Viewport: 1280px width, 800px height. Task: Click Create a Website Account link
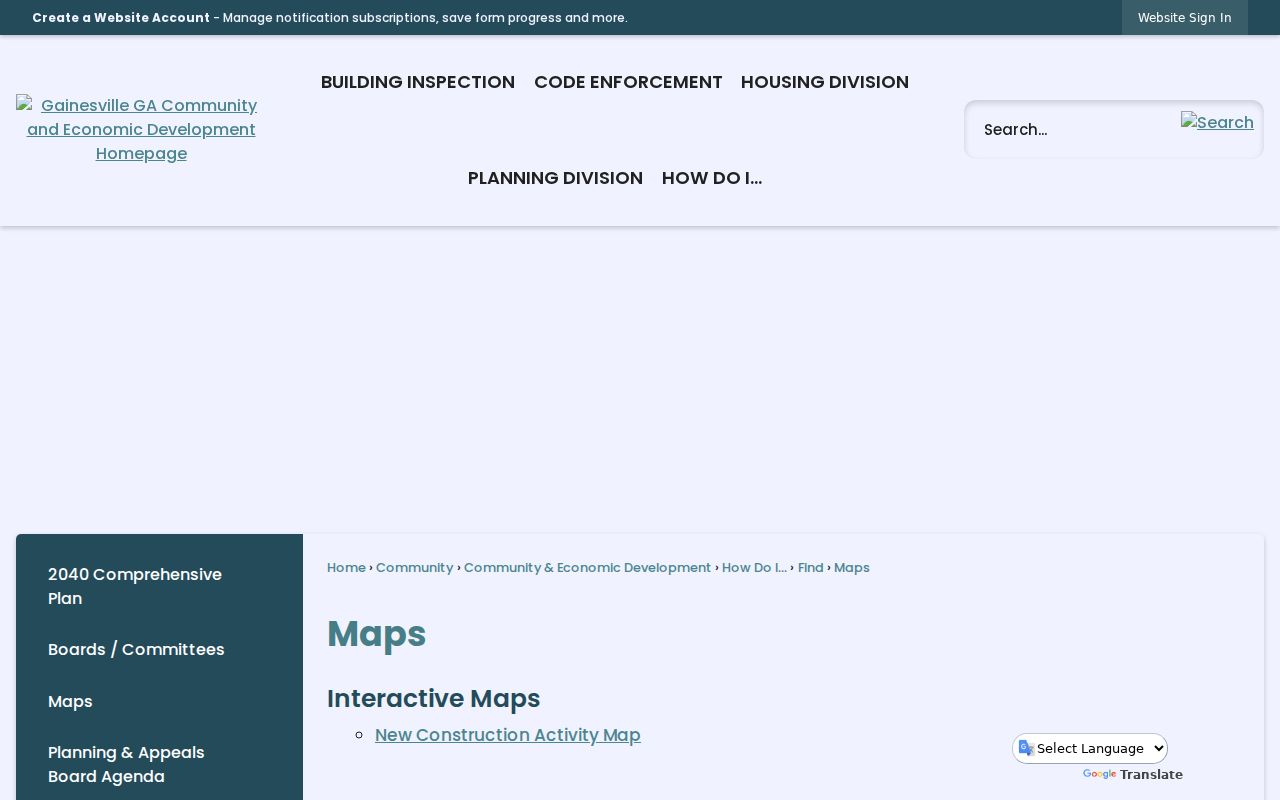(121, 18)
